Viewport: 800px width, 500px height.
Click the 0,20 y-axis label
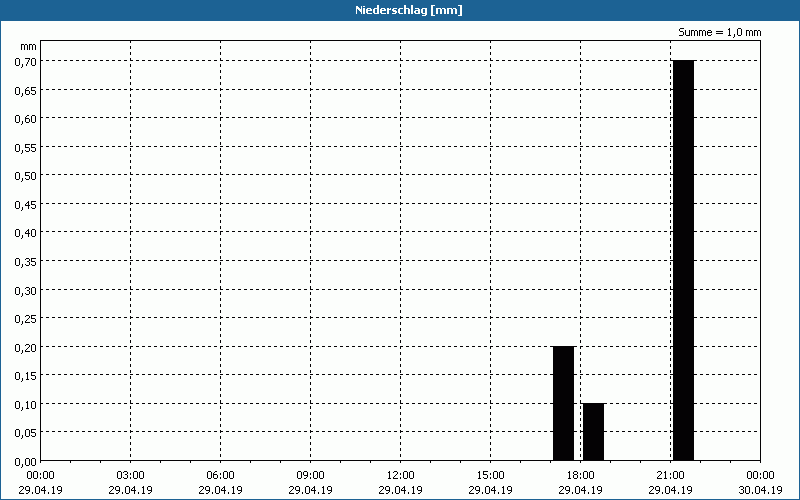tap(26, 347)
